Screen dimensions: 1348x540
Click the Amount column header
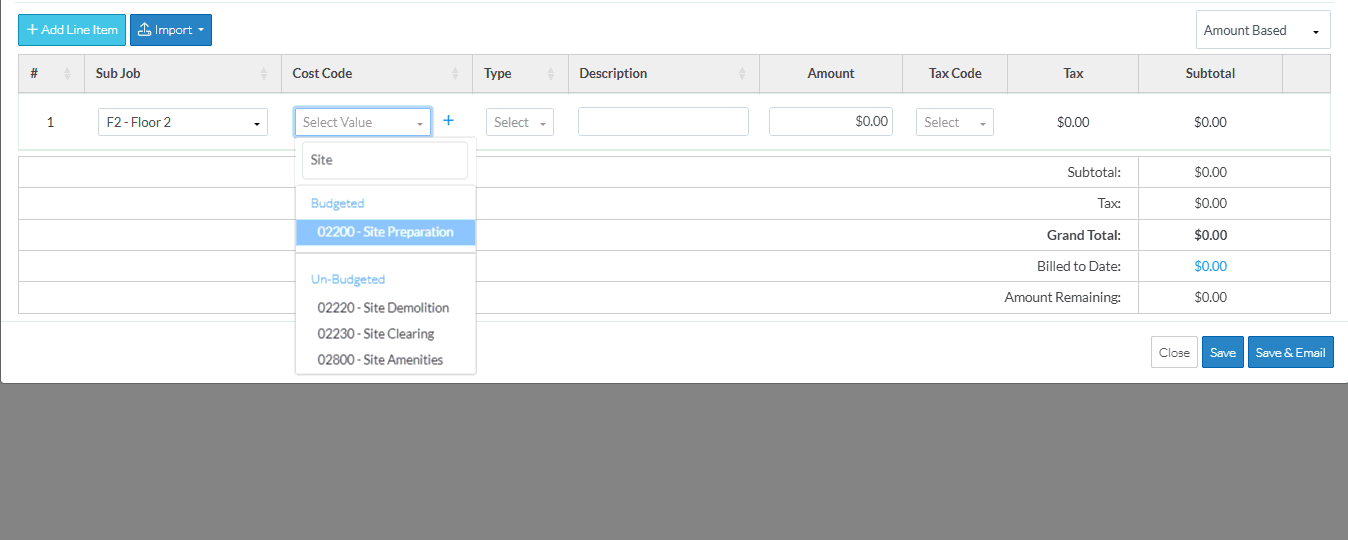coord(831,74)
